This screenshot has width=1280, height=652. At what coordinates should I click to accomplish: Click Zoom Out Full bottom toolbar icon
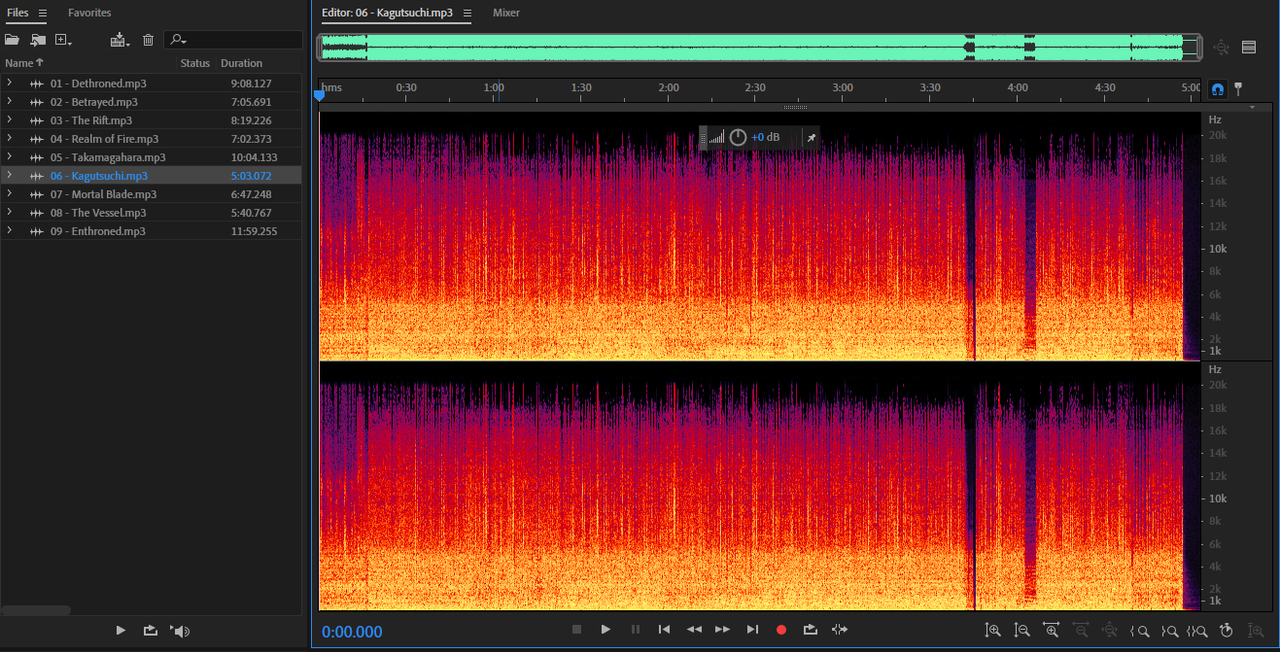click(1109, 630)
